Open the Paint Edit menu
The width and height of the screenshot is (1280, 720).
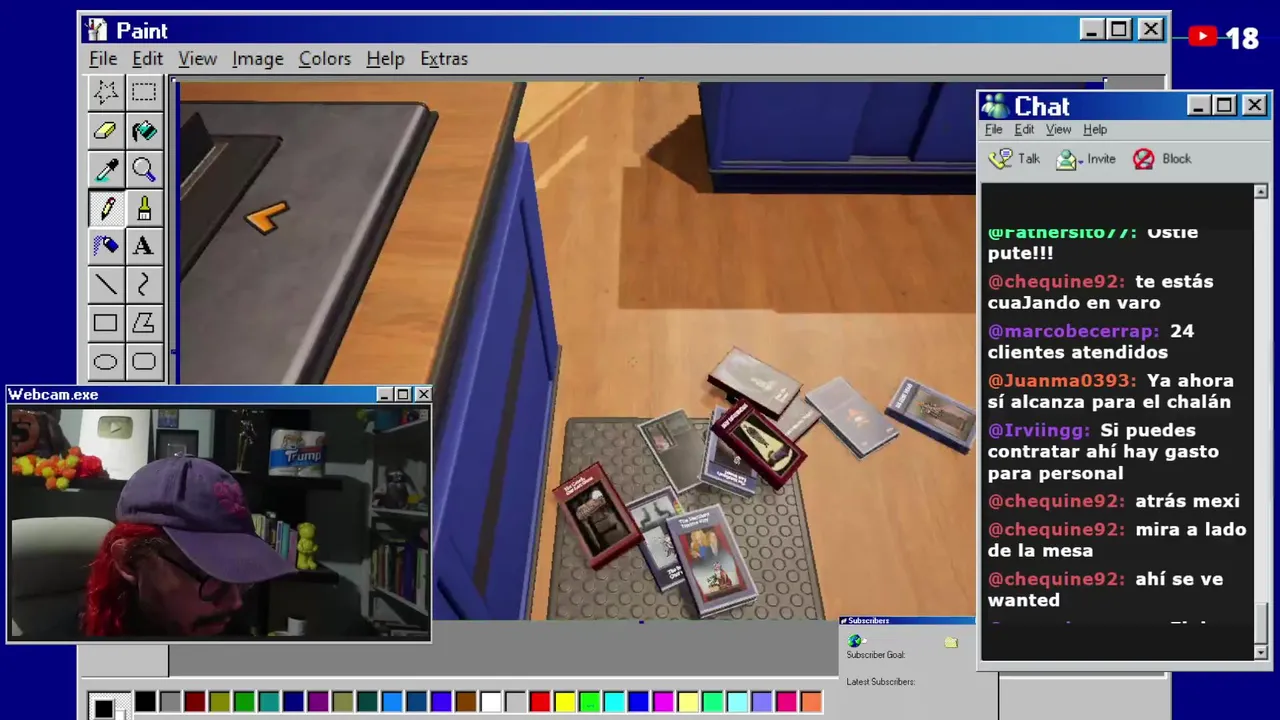click(x=147, y=59)
